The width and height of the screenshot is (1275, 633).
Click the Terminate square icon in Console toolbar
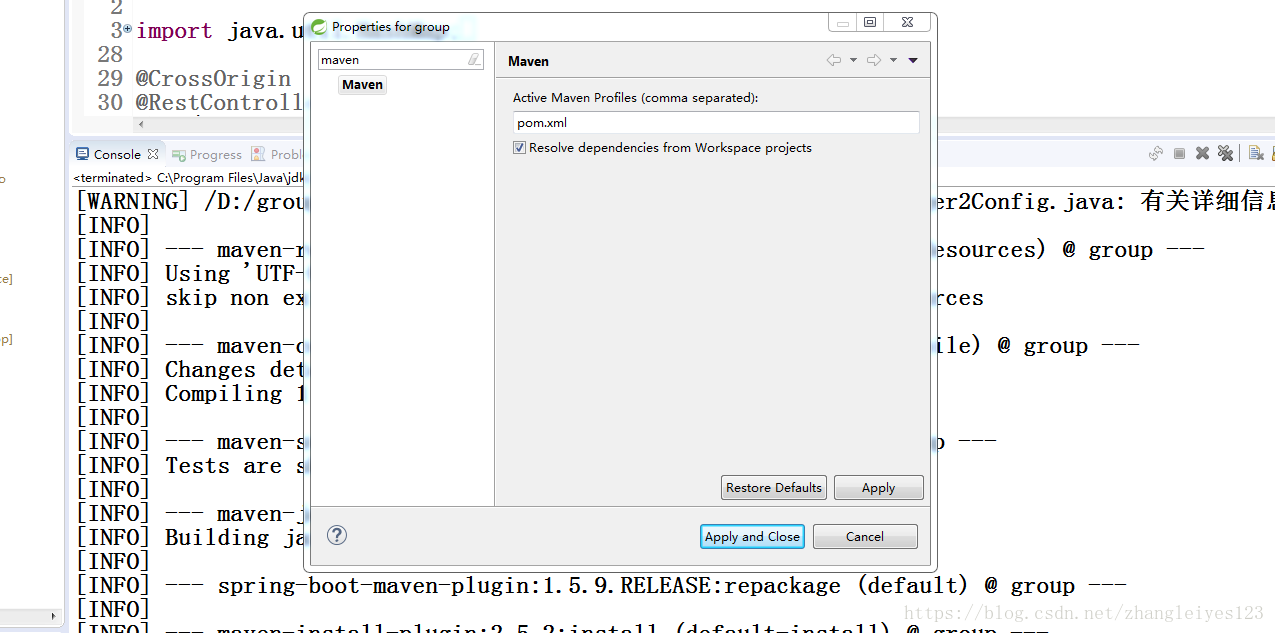coord(1179,153)
